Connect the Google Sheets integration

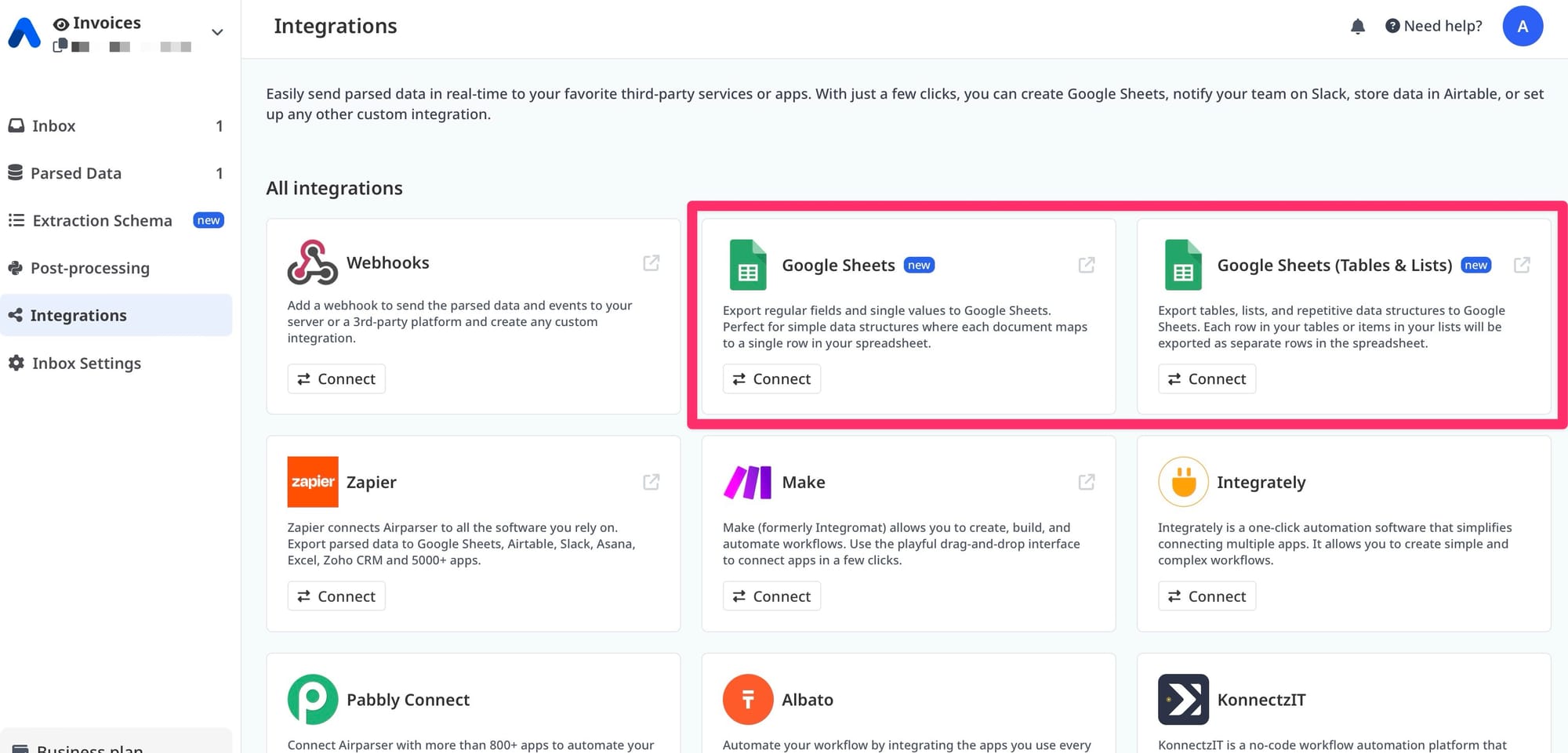771,379
